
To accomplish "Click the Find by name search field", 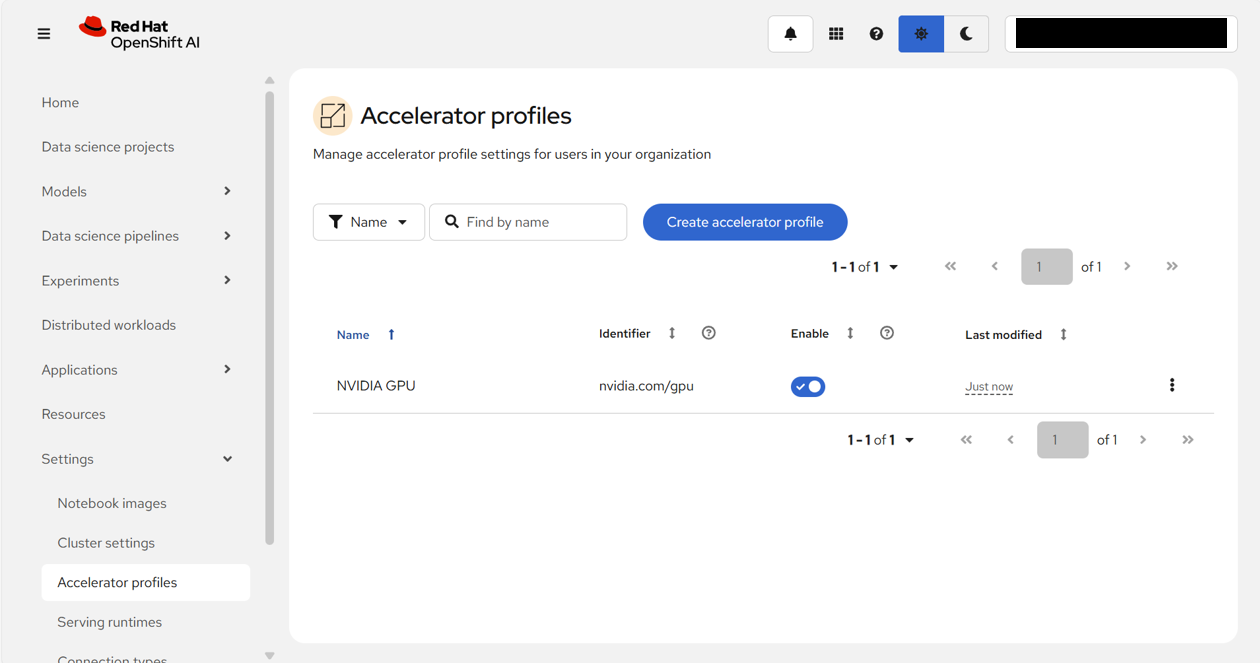I will tap(528, 222).
